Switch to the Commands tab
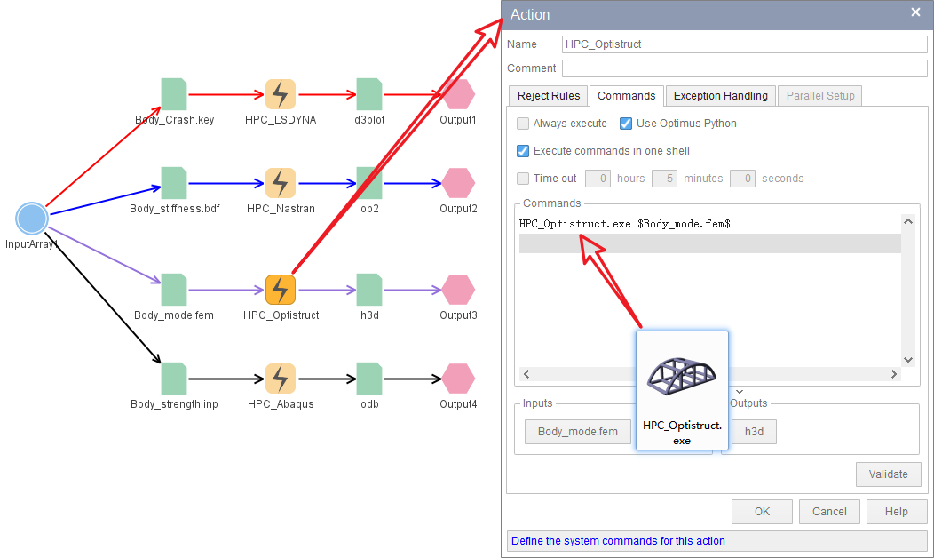 point(626,96)
